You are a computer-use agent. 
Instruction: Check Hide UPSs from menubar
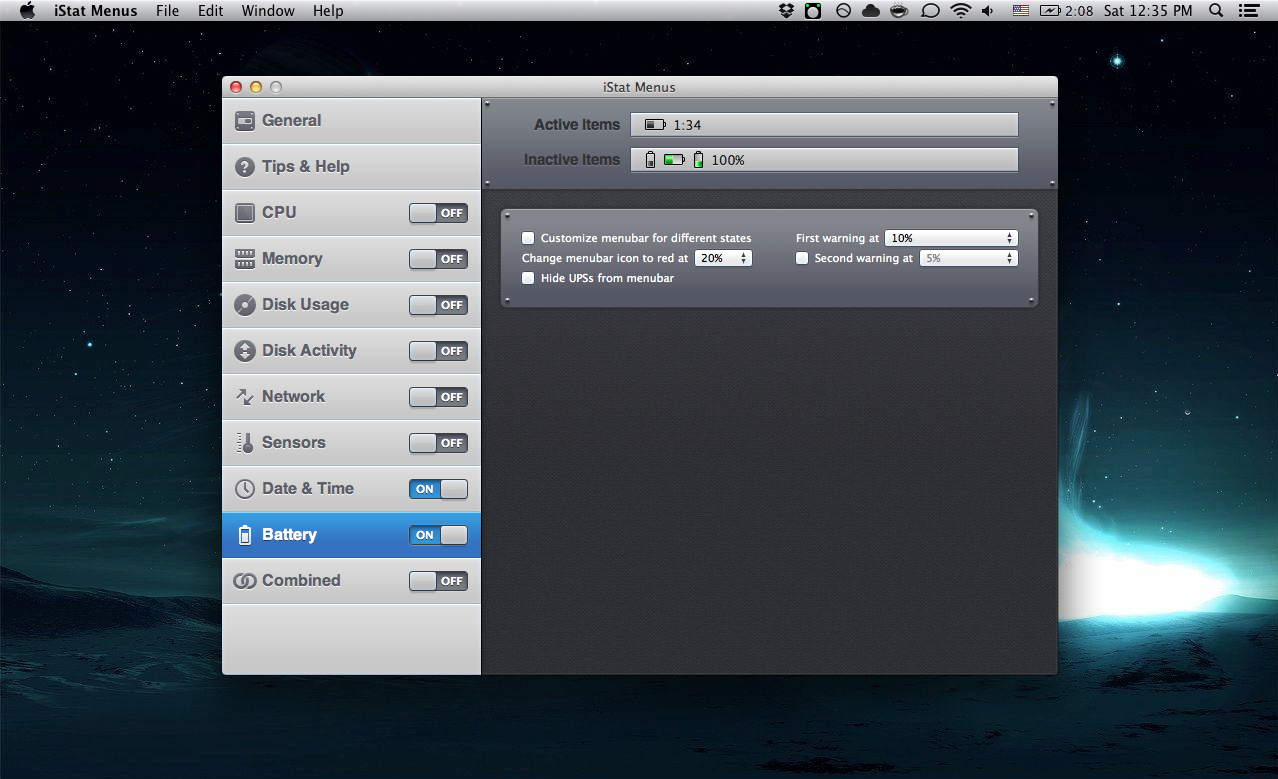pos(528,278)
